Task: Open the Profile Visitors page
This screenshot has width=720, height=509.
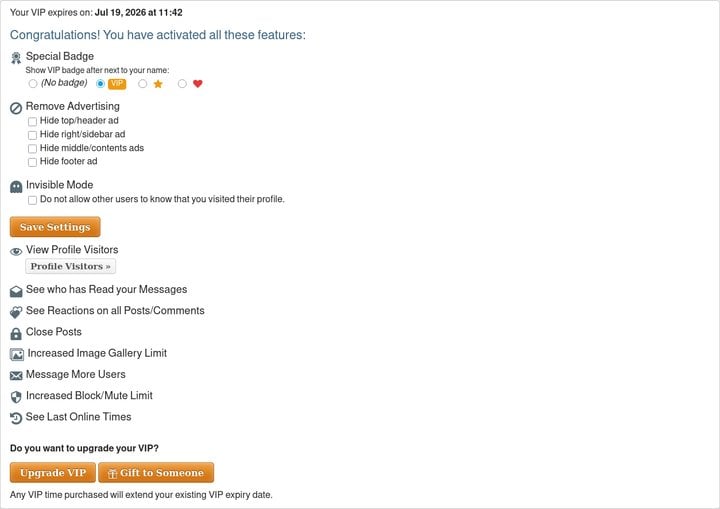Action: point(70,267)
